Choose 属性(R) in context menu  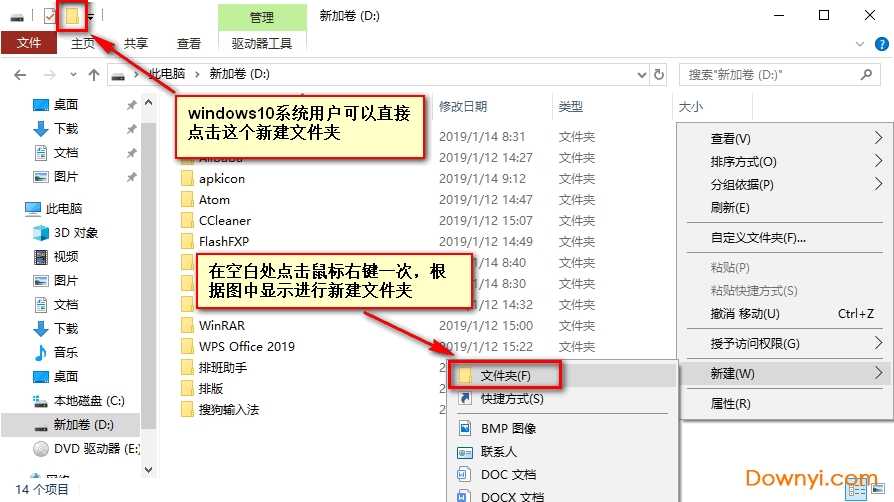point(785,403)
